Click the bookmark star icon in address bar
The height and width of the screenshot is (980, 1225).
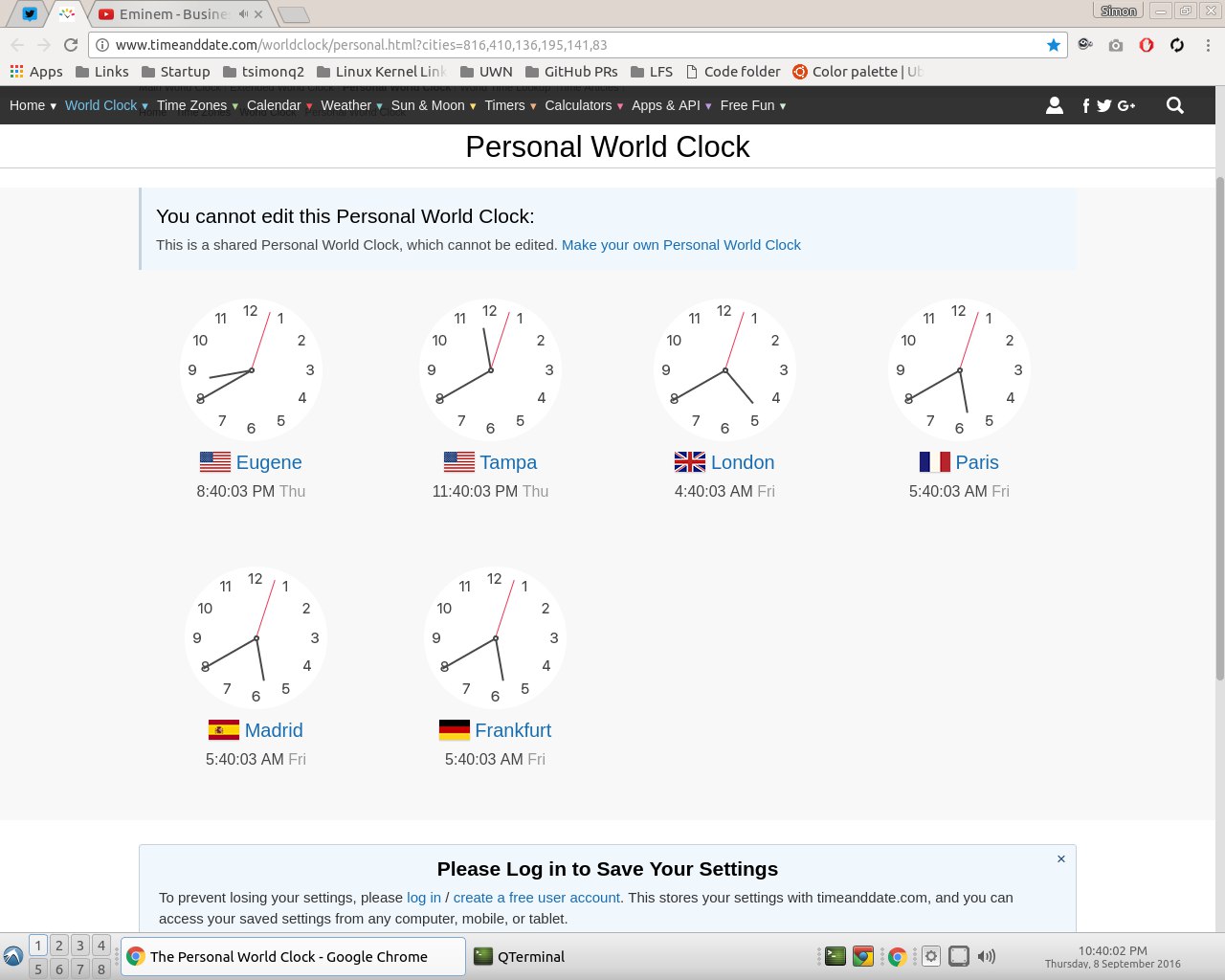tap(1054, 45)
